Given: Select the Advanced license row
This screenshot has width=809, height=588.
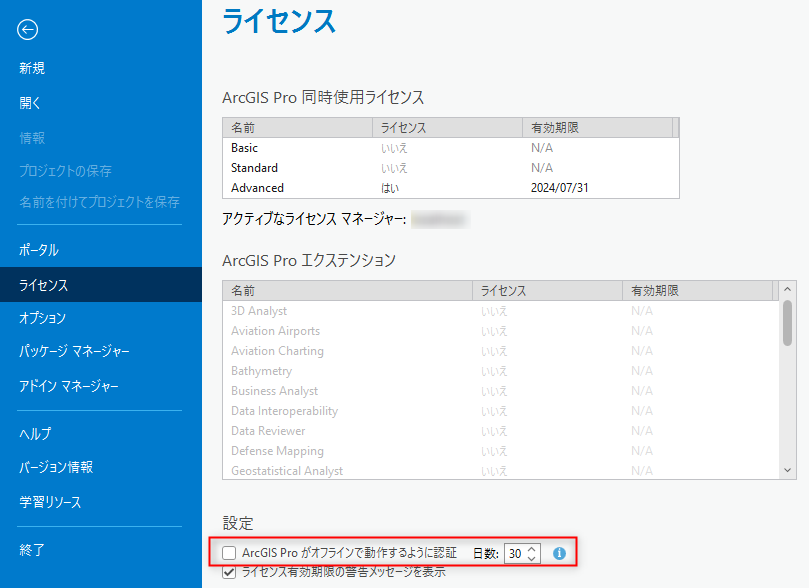Looking at the screenshot, I should (x=450, y=188).
